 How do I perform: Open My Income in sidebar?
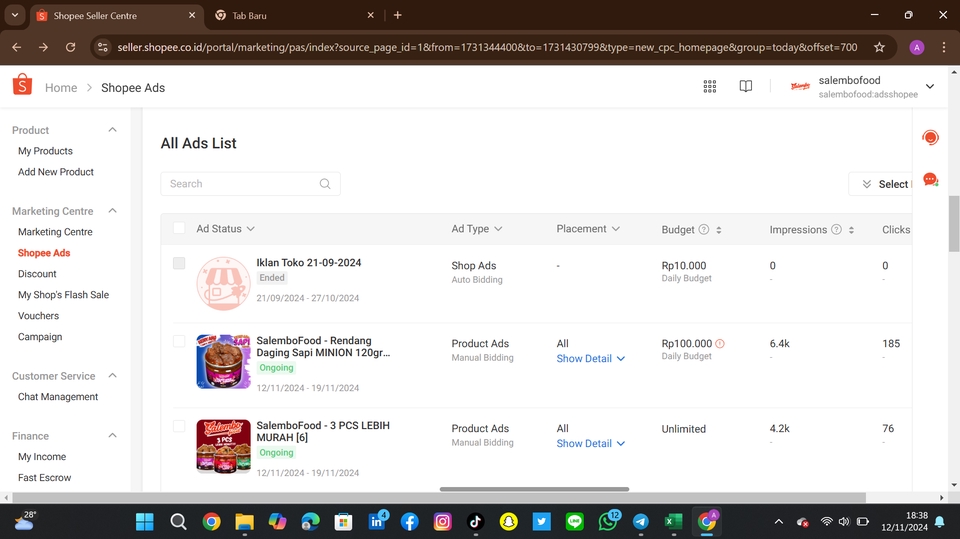[x=42, y=457]
